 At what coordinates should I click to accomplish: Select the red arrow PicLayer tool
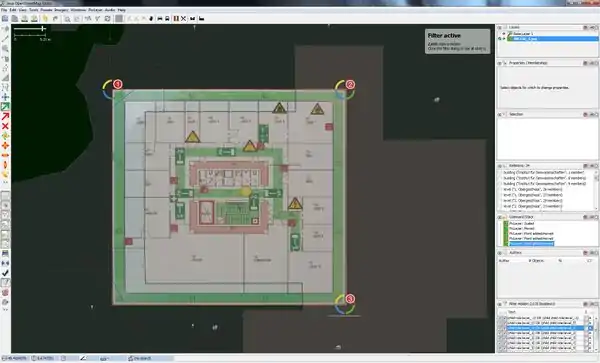(5, 116)
